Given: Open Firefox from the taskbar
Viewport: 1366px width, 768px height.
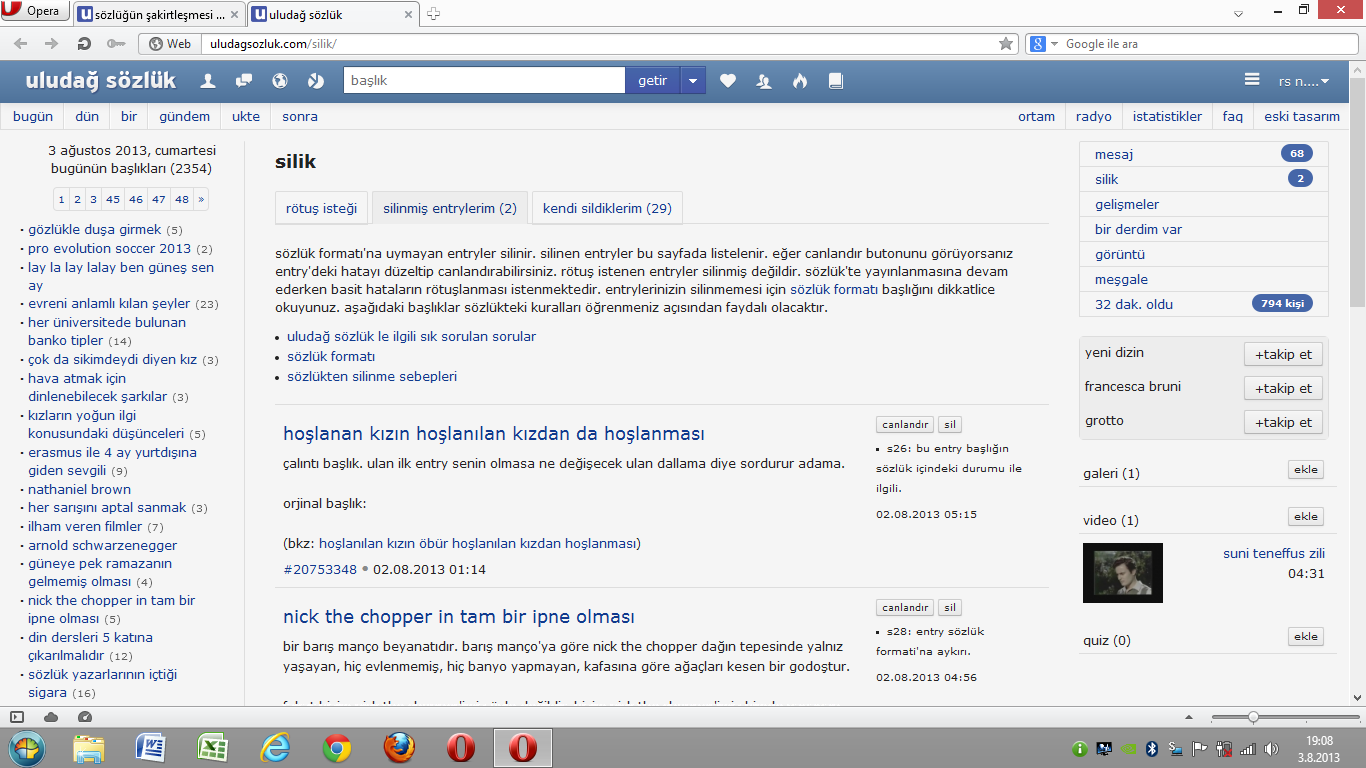Looking at the screenshot, I should pos(398,748).
